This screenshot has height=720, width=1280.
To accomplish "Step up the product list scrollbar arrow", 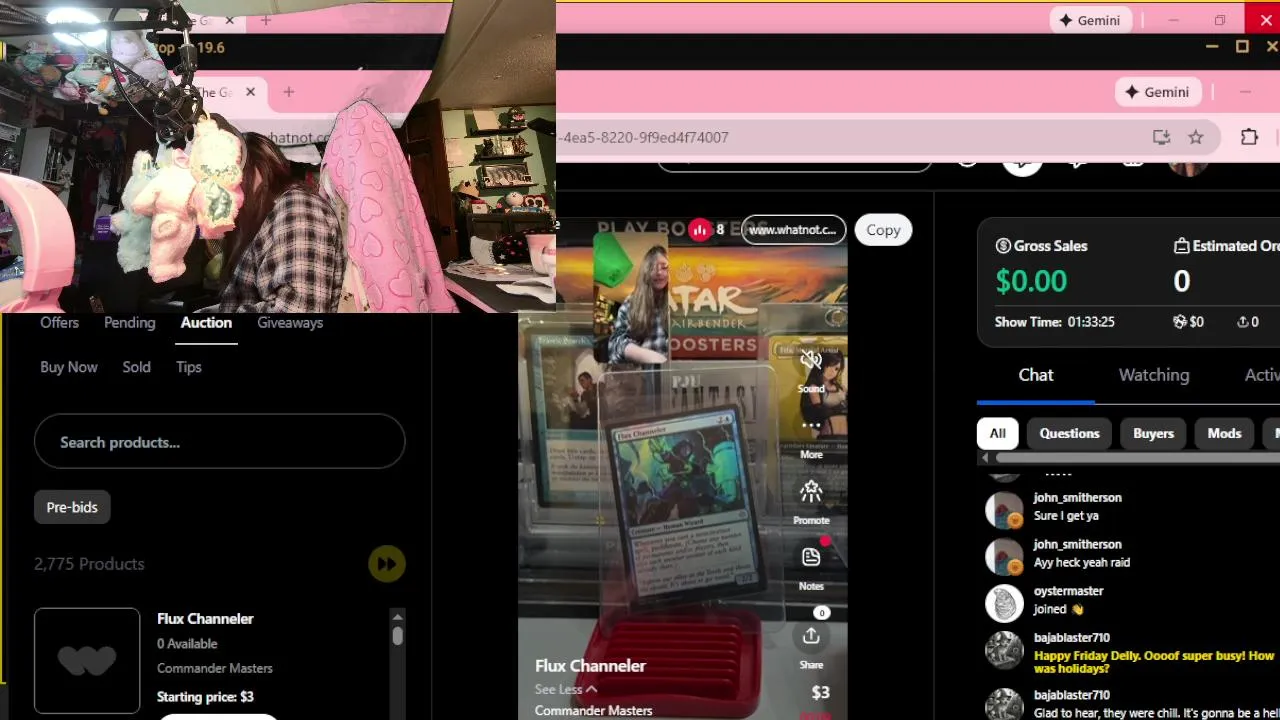I will click(397, 617).
